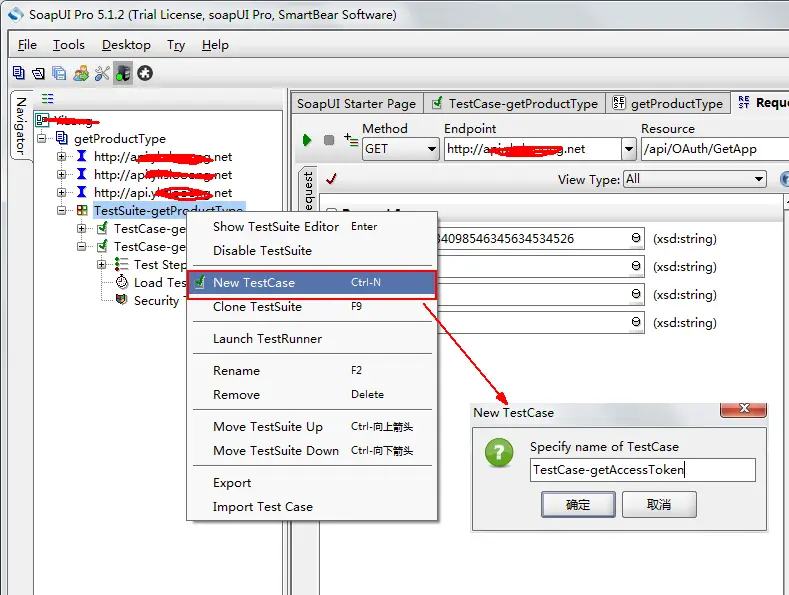Open the Help menu
This screenshot has height=595, width=789.
pos(215,45)
